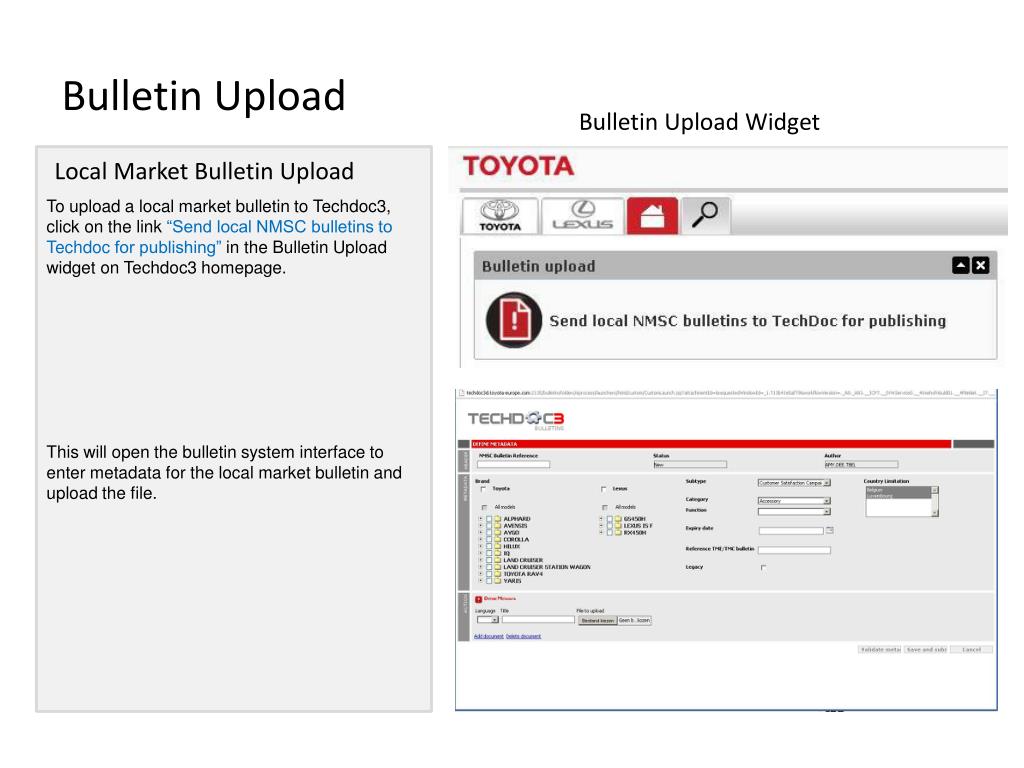Open the Category dropdown
Image resolution: width=1024 pixels, height=768 pixels.
tap(794, 501)
